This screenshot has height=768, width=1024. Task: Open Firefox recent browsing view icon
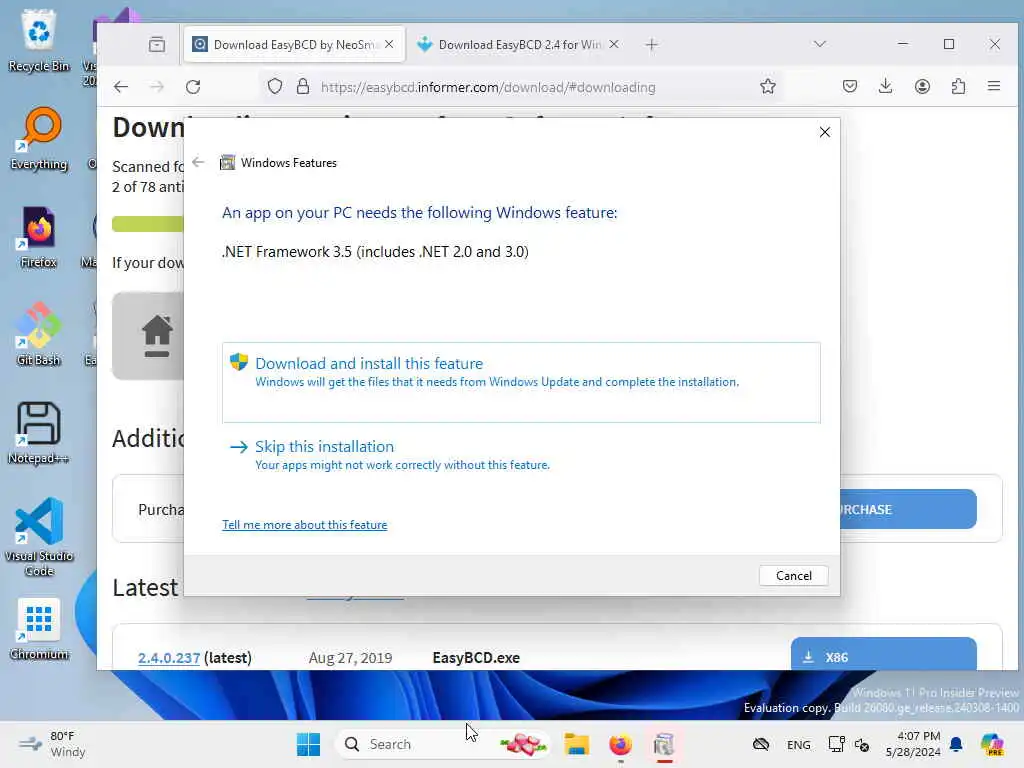157,44
